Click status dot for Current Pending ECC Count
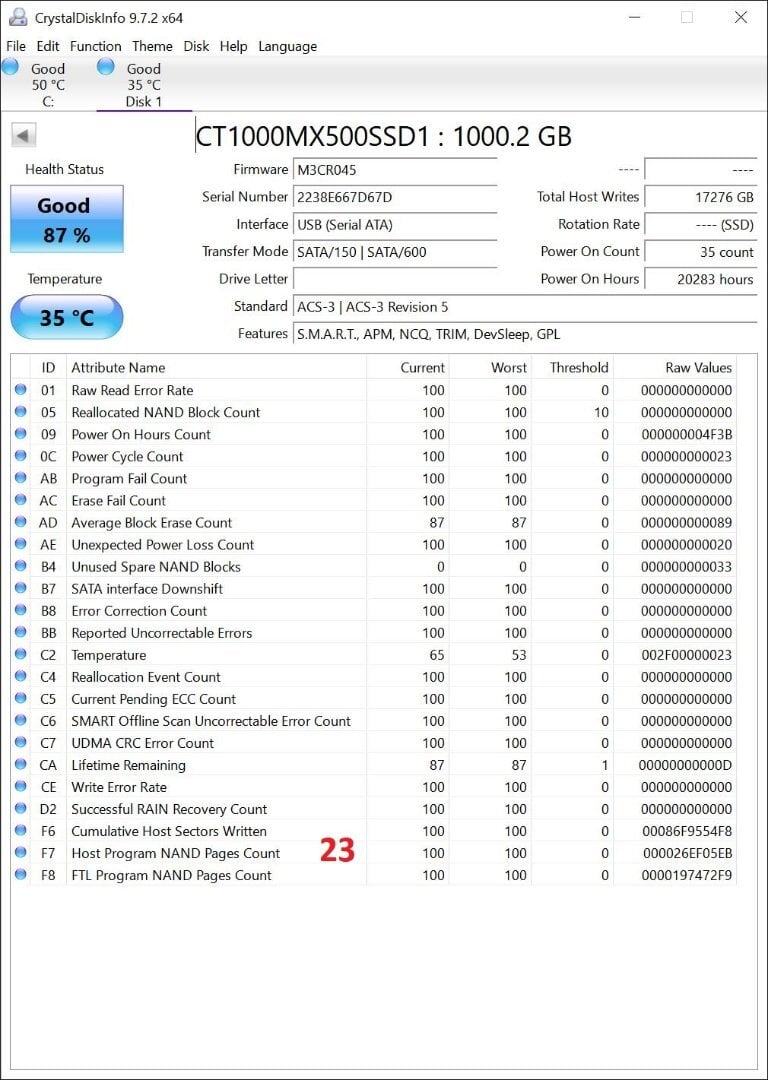768x1080 pixels. point(21,698)
